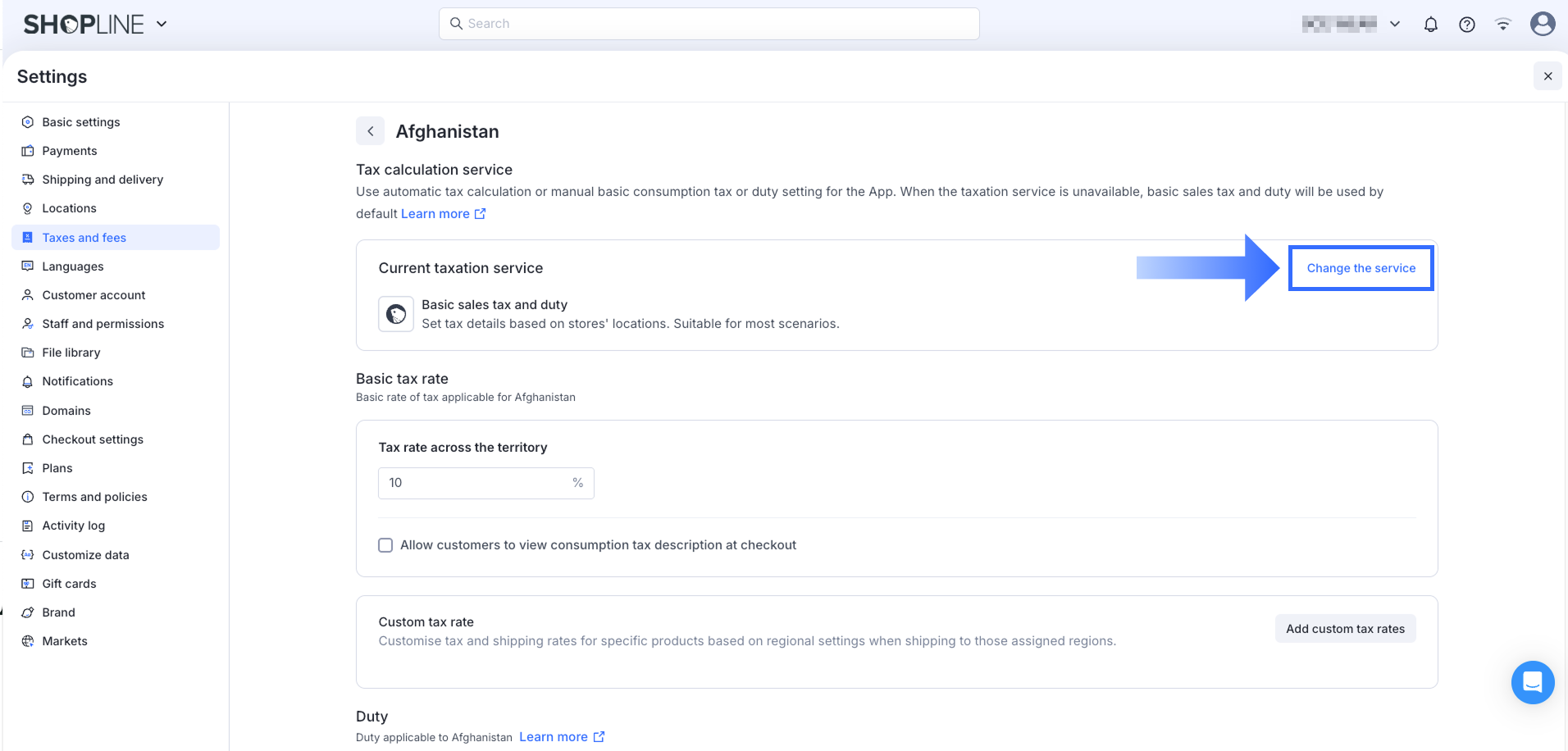Click Add custom tax rates button

click(1345, 629)
